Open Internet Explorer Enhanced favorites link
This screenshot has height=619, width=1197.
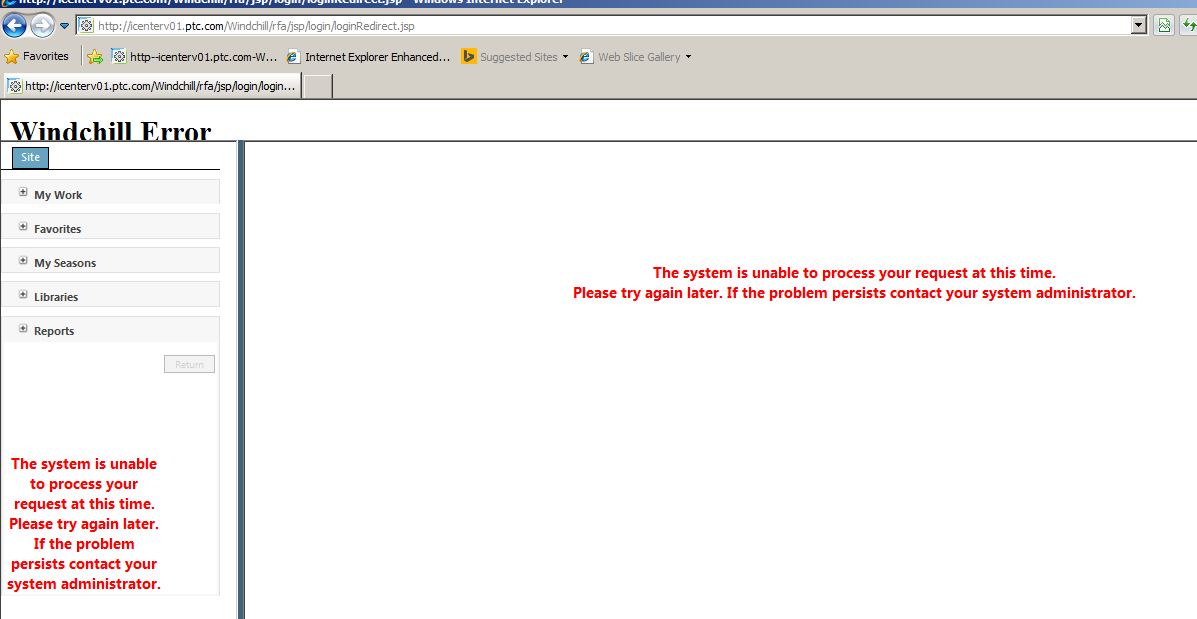tap(369, 56)
